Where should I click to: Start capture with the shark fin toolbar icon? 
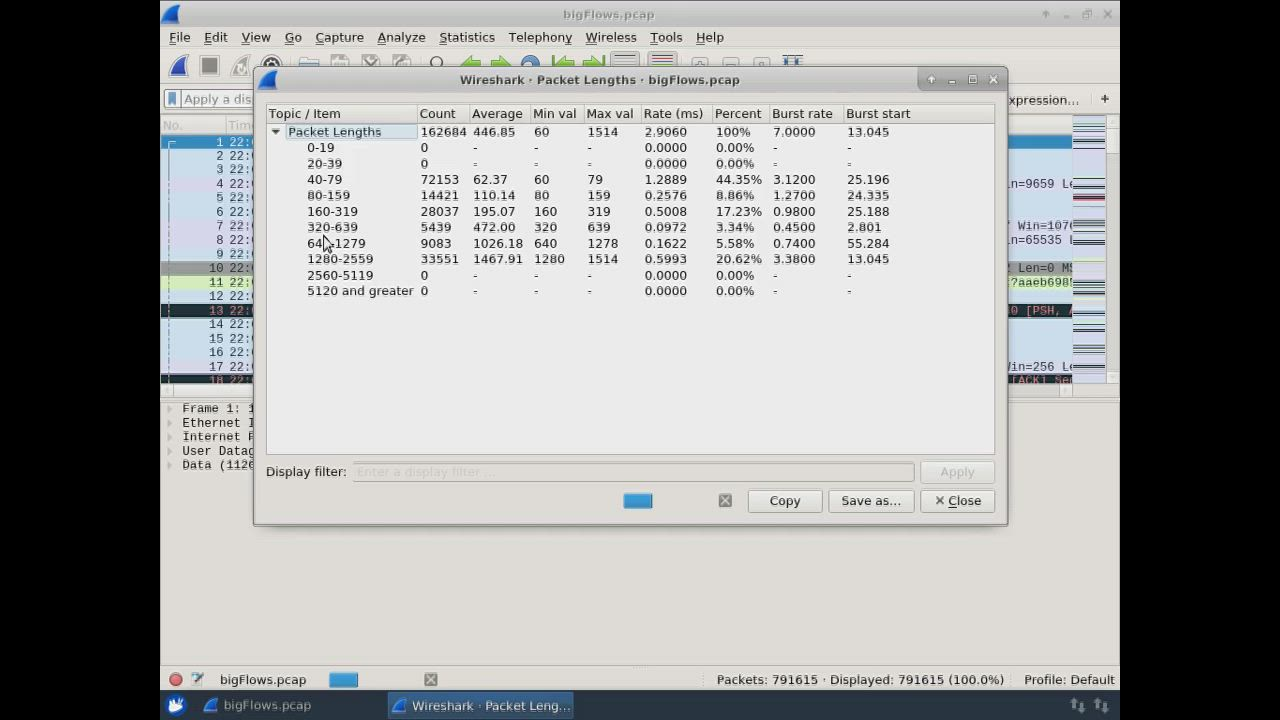[x=179, y=66]
